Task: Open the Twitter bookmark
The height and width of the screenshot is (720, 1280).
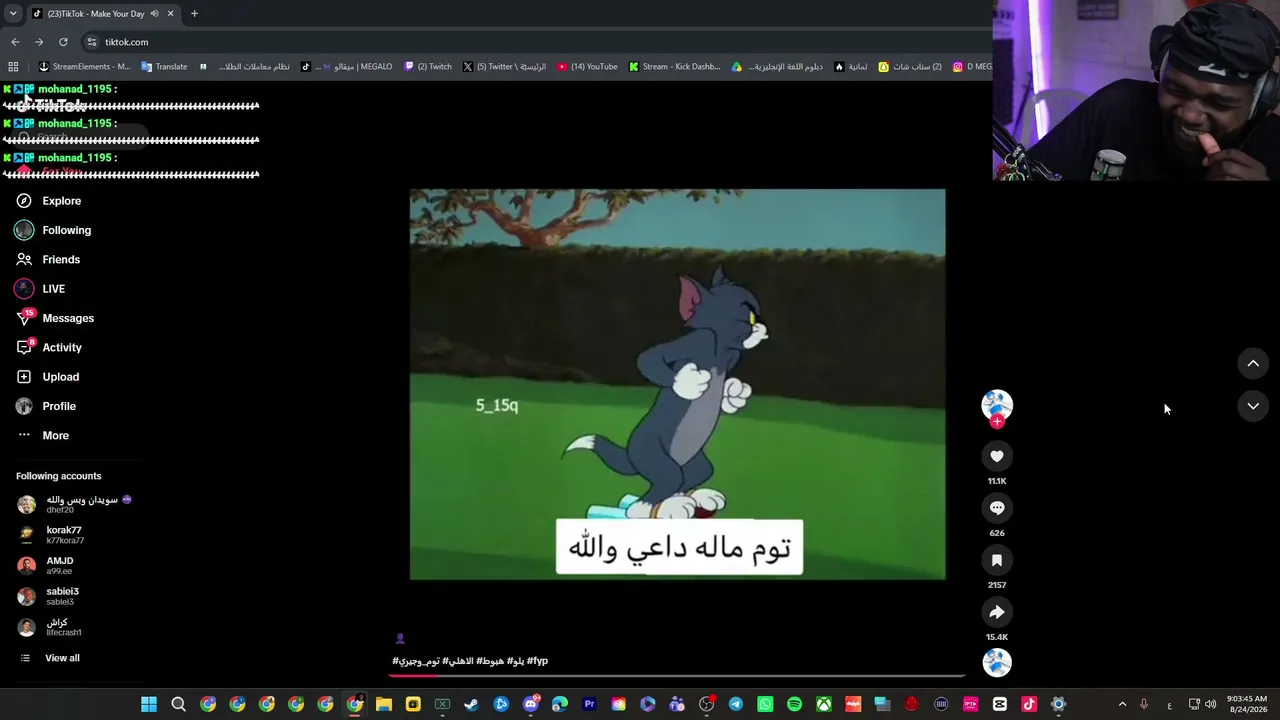Action: click(504, 67)
